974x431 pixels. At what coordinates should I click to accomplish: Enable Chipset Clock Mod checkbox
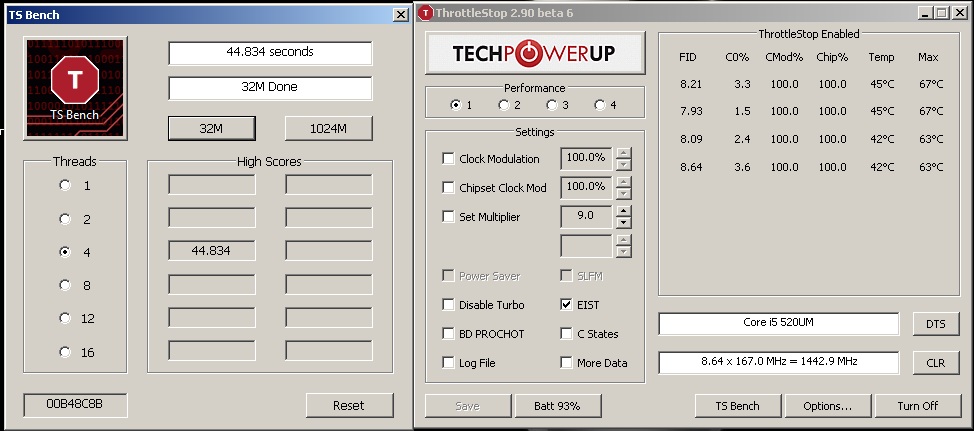(x=448, y=187)
